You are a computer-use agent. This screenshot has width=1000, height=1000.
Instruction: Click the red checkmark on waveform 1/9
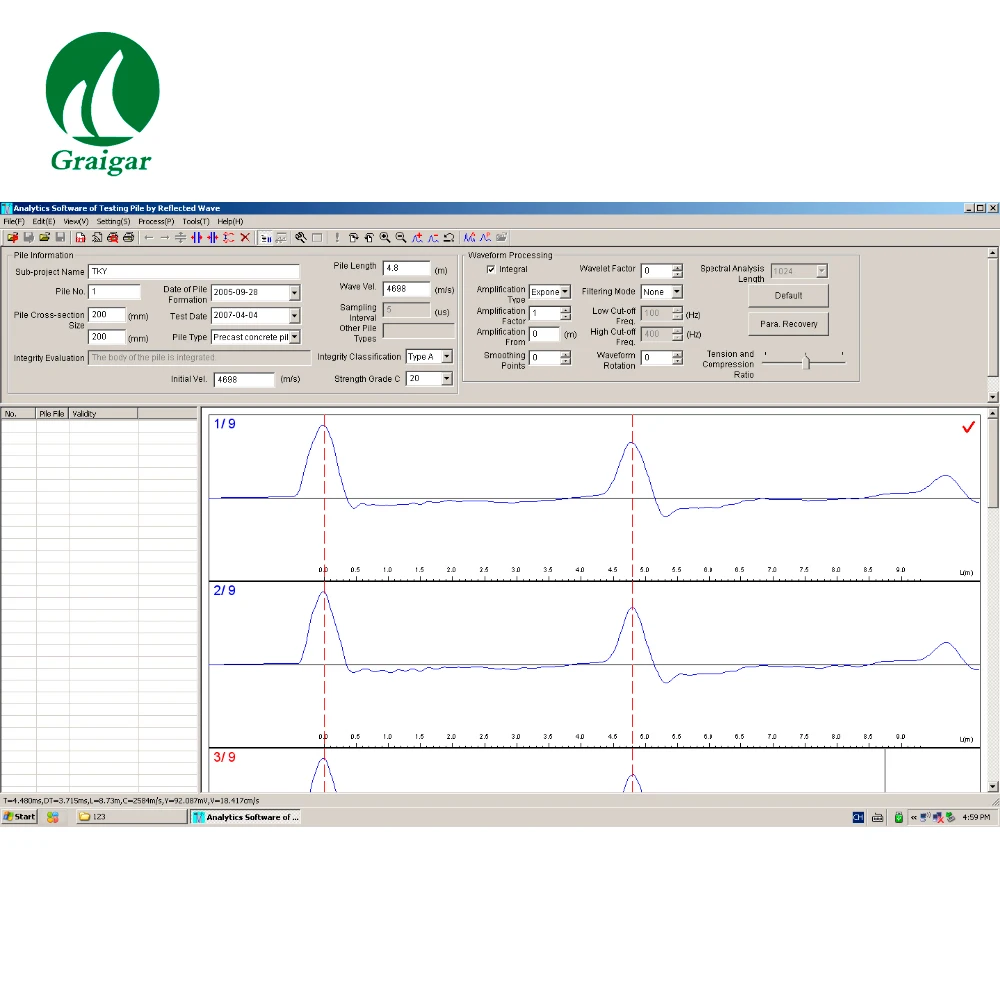point(968,427)
